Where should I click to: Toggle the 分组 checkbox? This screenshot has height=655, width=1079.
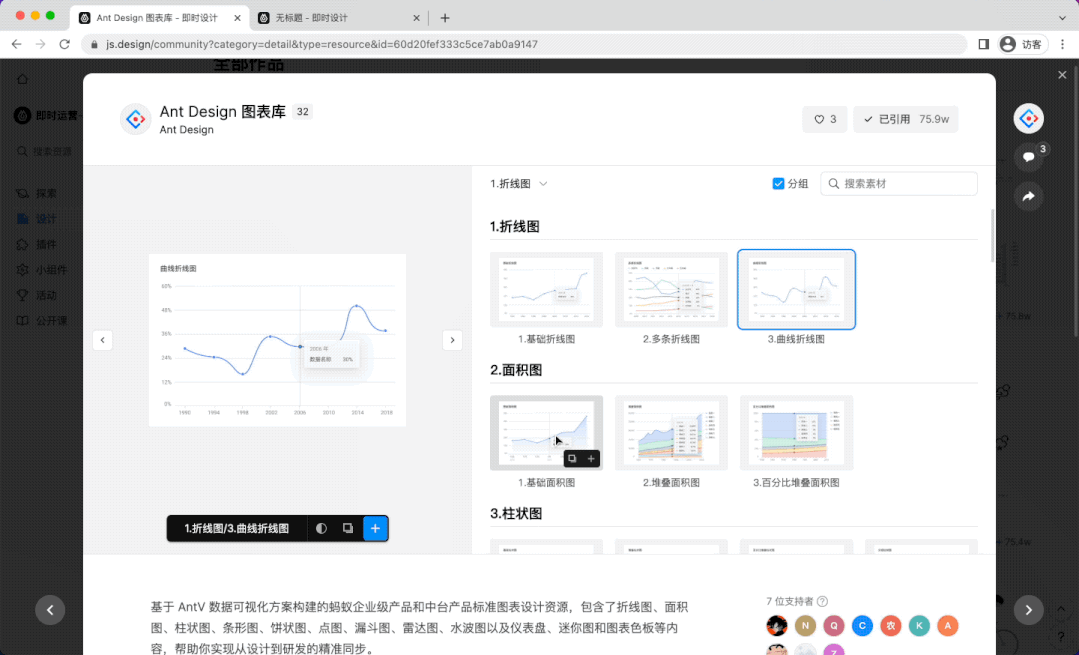click(x=778, y=184)
